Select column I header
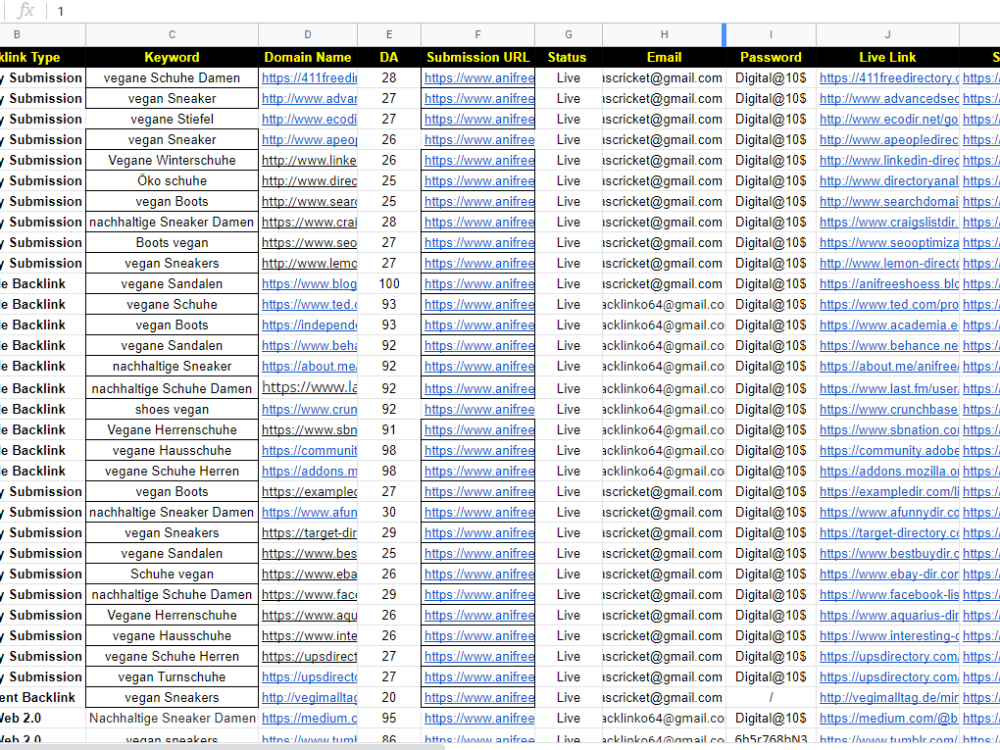Screen dimensions: 1000x750 [x=770, y=34]
